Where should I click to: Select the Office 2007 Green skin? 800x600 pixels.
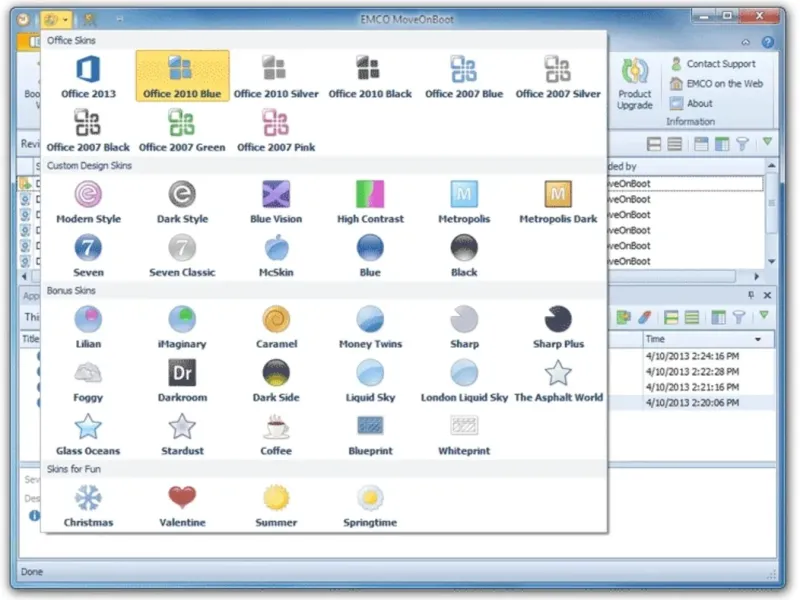point(182,130)
